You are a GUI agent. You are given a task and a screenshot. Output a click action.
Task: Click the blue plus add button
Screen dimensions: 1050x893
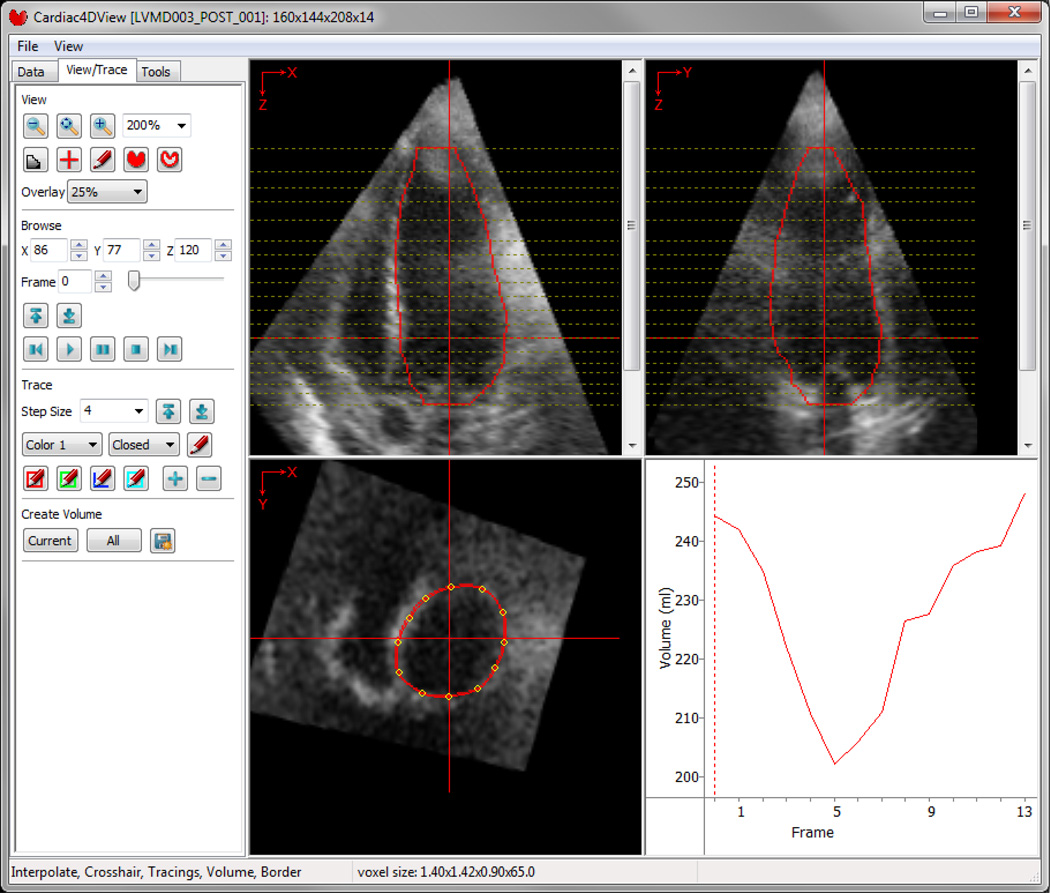coord(175,479)
